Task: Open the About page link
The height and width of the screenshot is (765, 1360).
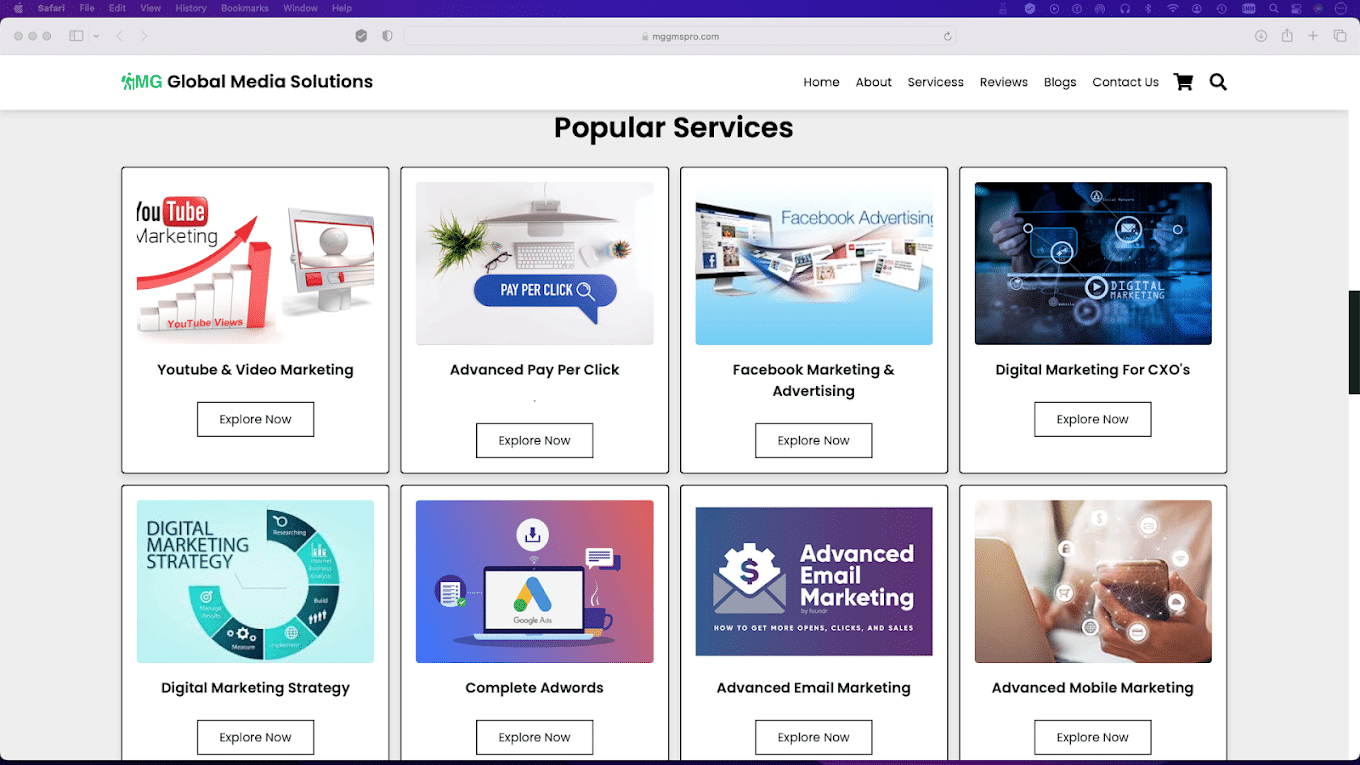Action: (873, 82)
